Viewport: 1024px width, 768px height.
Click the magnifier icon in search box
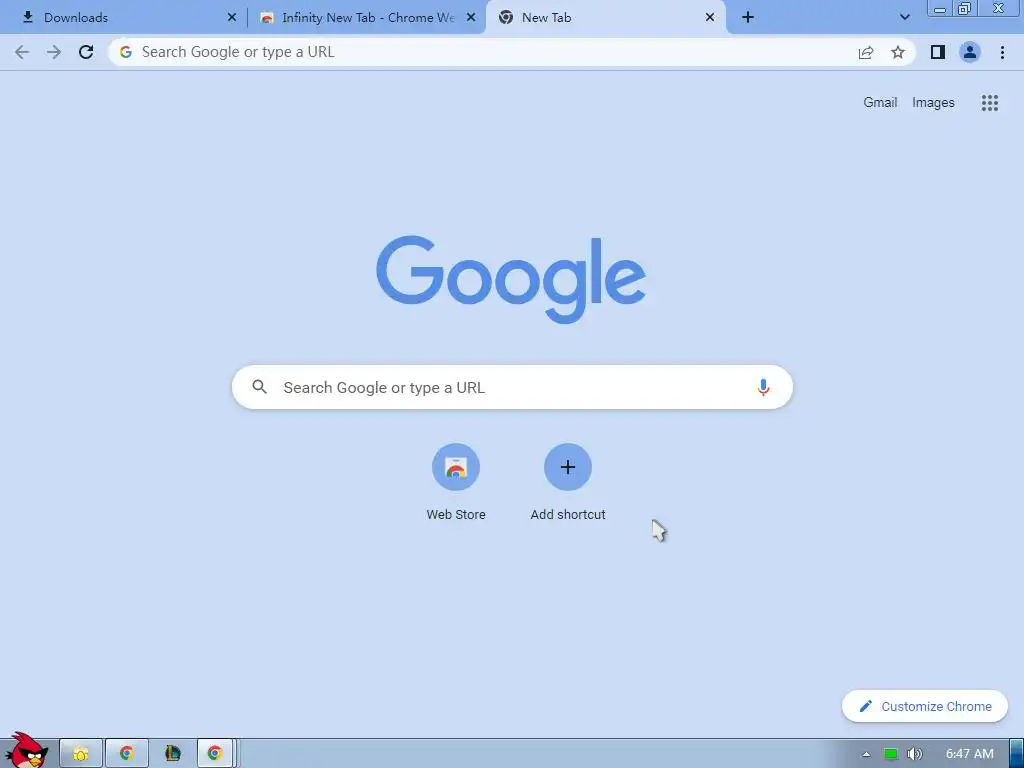tap(259, 387)
